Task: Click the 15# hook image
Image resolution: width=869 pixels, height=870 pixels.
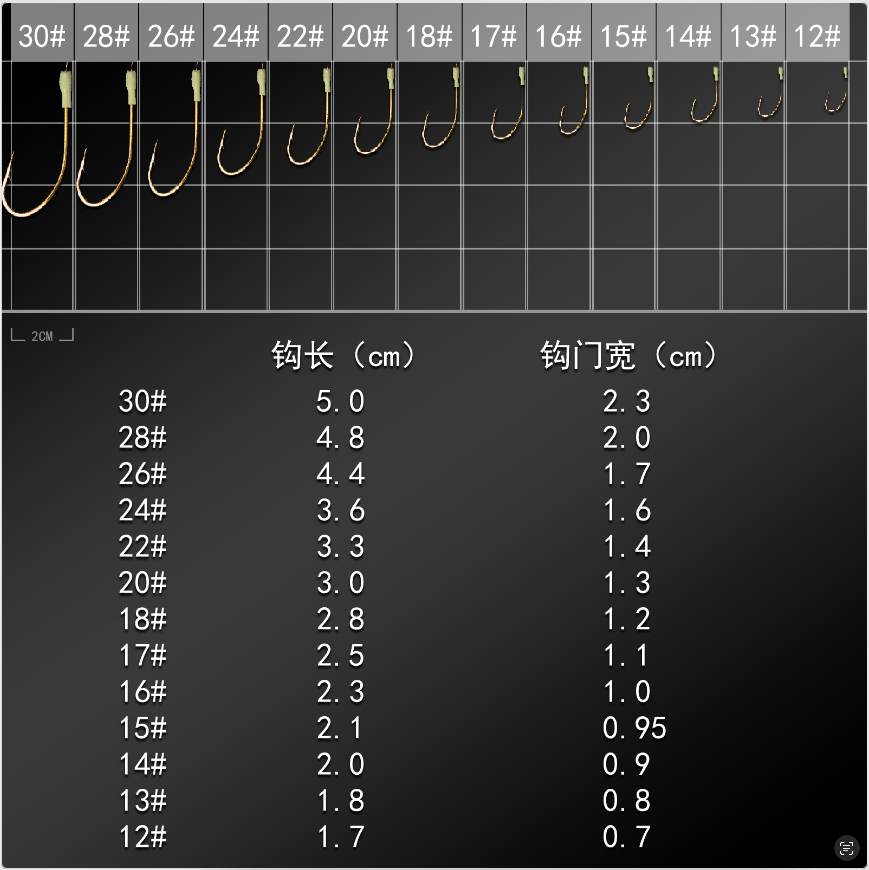Action: tap(639, 102)
